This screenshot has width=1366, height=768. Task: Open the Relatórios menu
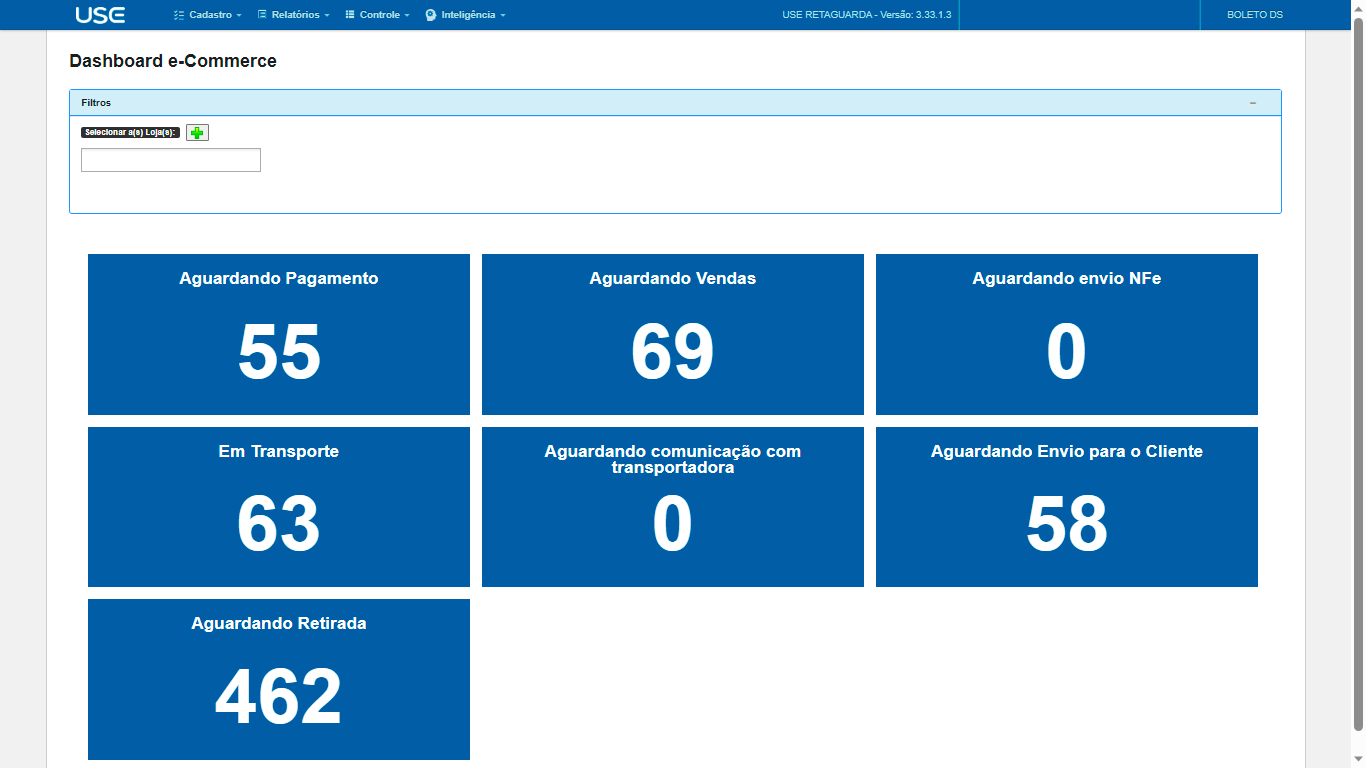pos(293,15)
